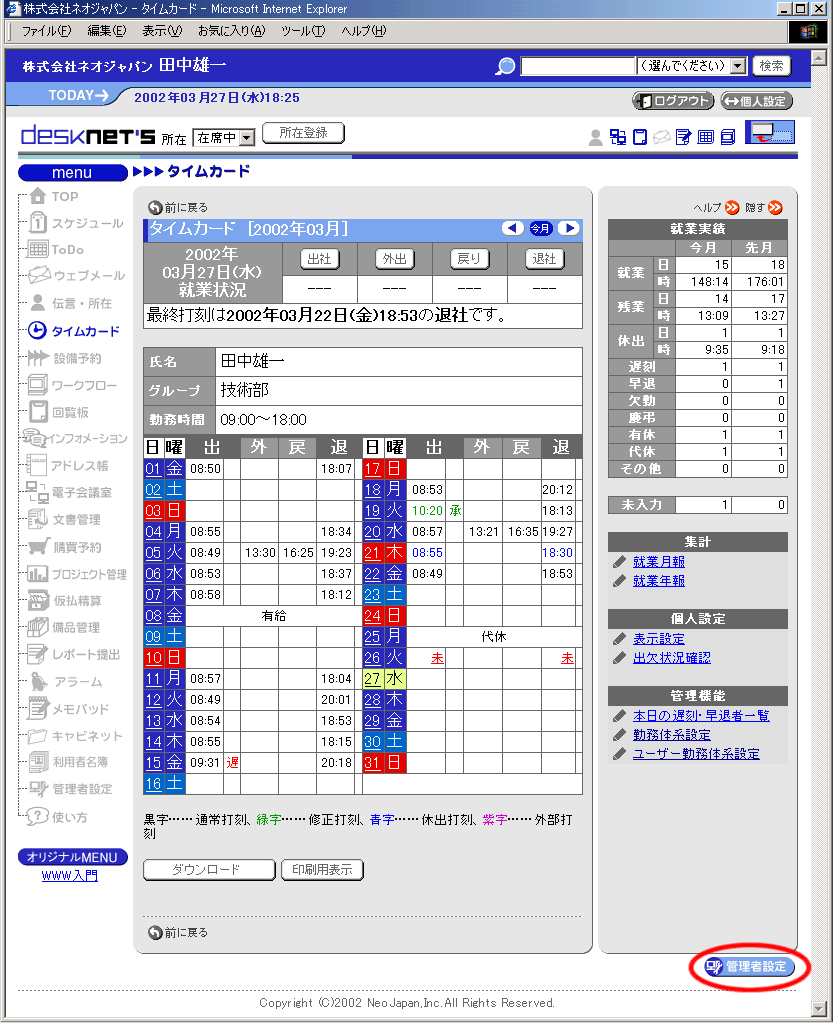Click the 本日の遅刻・早退者一覧 link

[701, 716]
